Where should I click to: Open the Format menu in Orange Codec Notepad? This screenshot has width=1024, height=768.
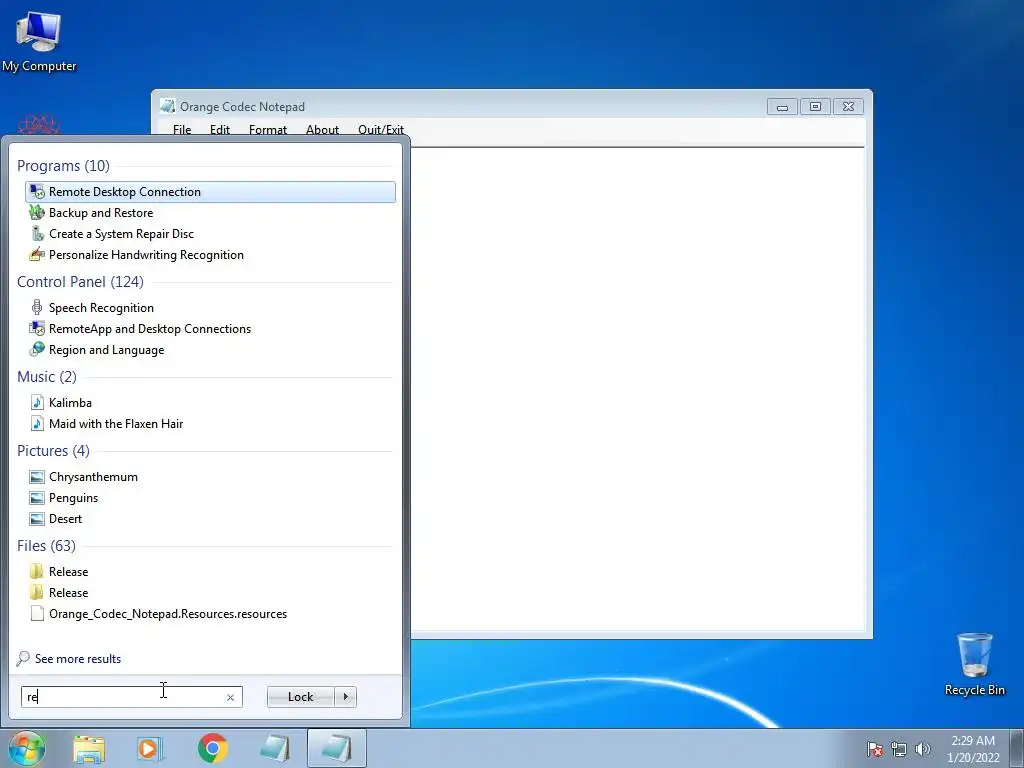(x=268, y=129)
